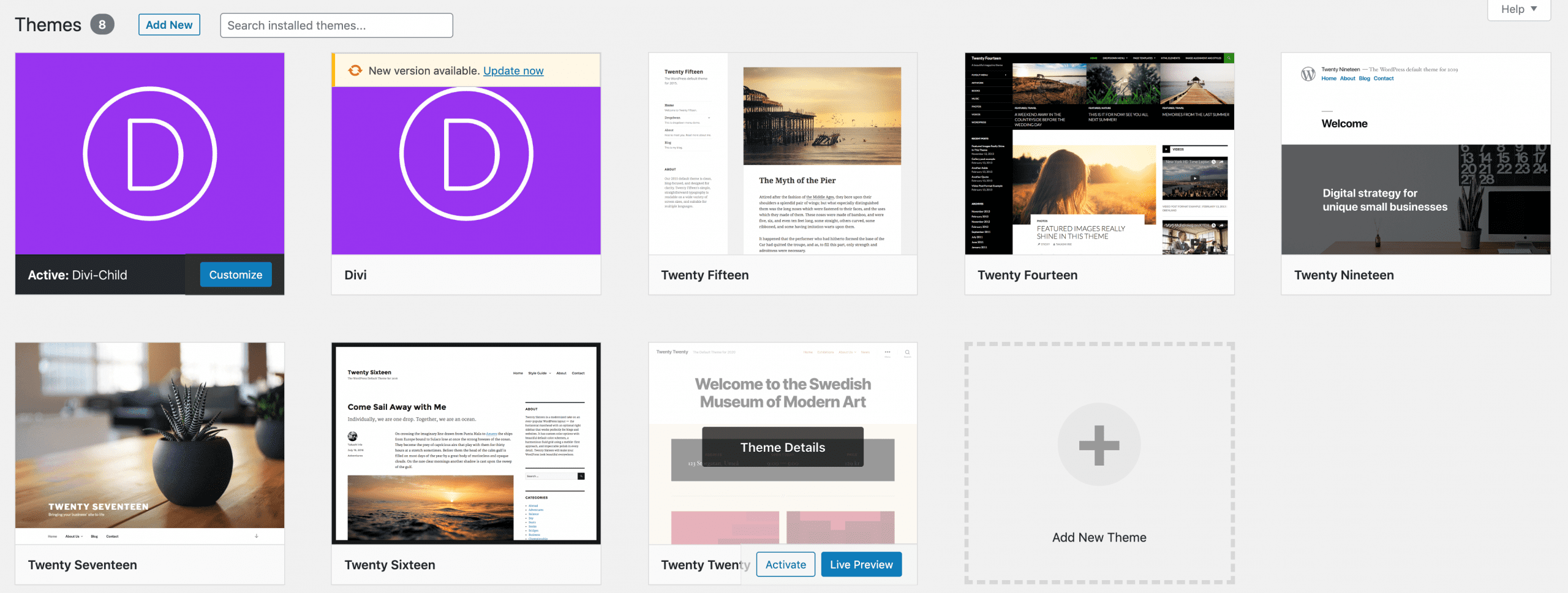
Task: Open the Twenty Sixteen theme screenshot
Action: pyautogui.click(x=466, y=443)
